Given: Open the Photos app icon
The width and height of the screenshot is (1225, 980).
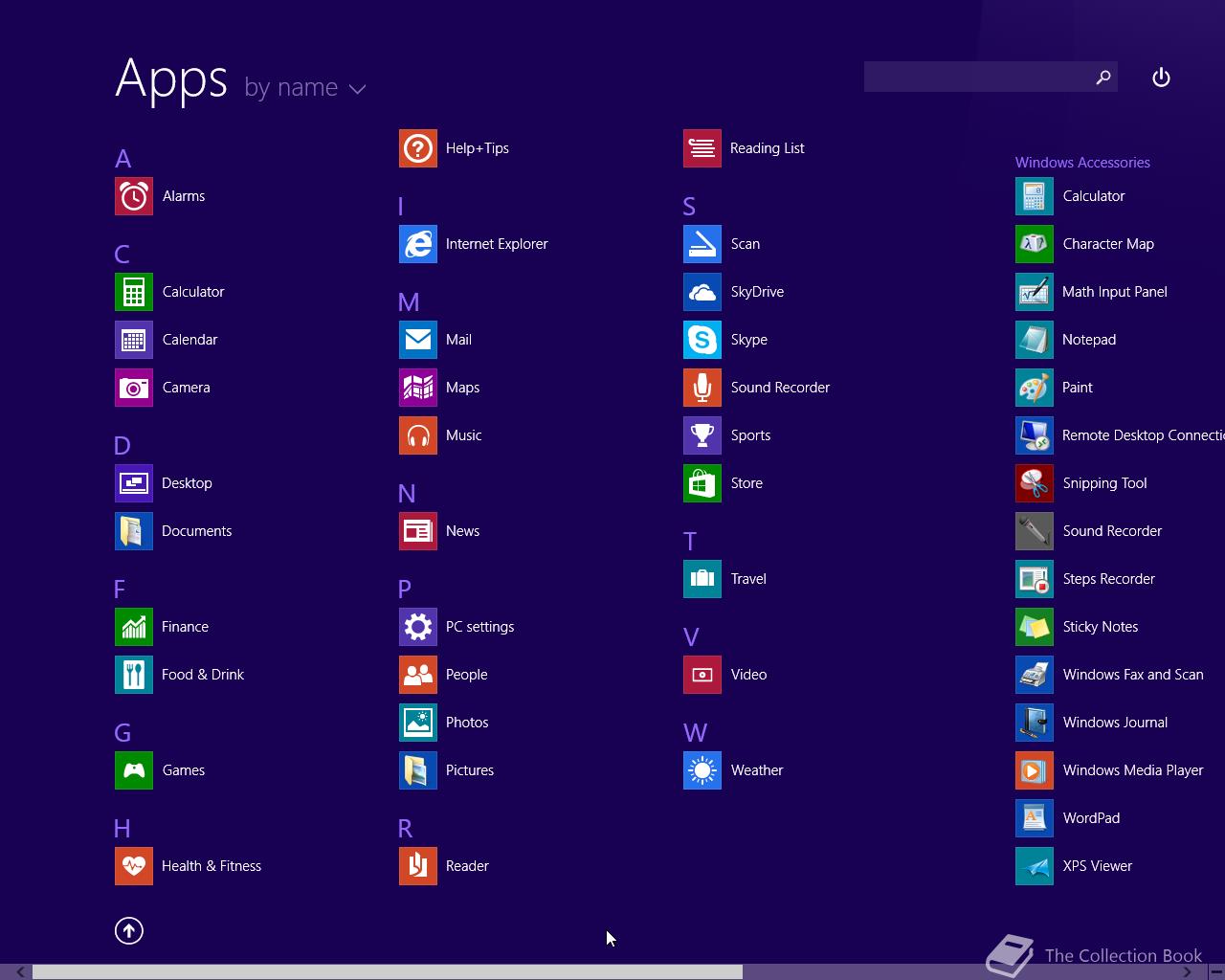Looking at the screenshot, I should click(418, 723).
